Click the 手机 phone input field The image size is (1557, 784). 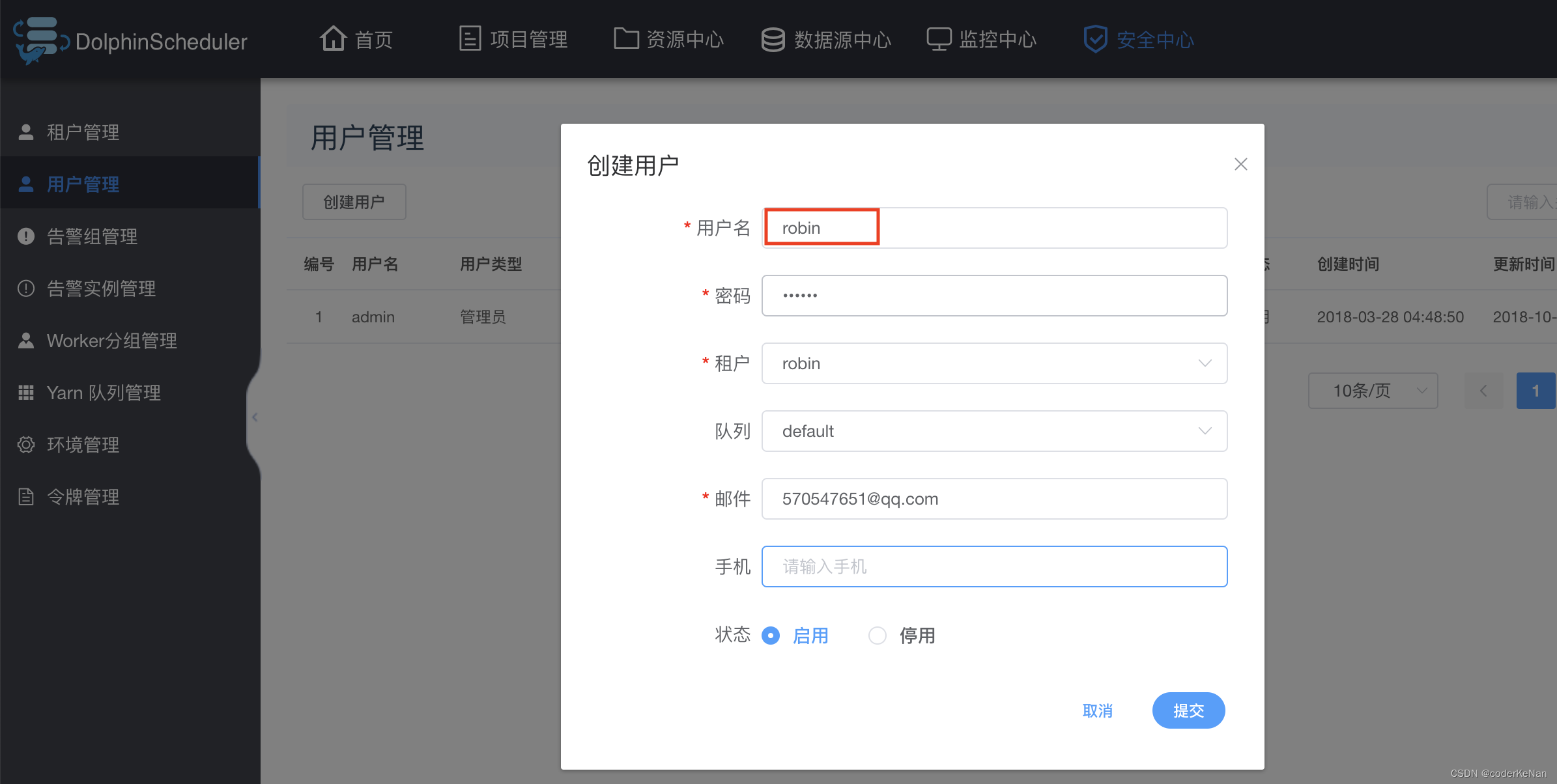(995, 567)
